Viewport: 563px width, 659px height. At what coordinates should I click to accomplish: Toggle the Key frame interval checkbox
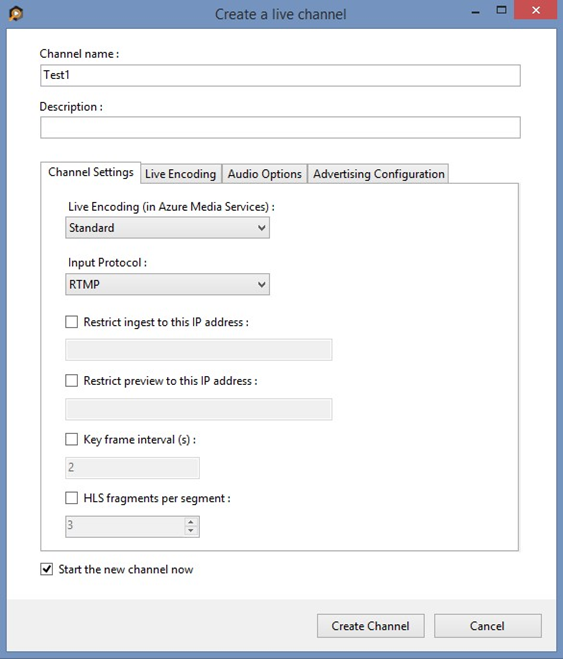point(71,440)
